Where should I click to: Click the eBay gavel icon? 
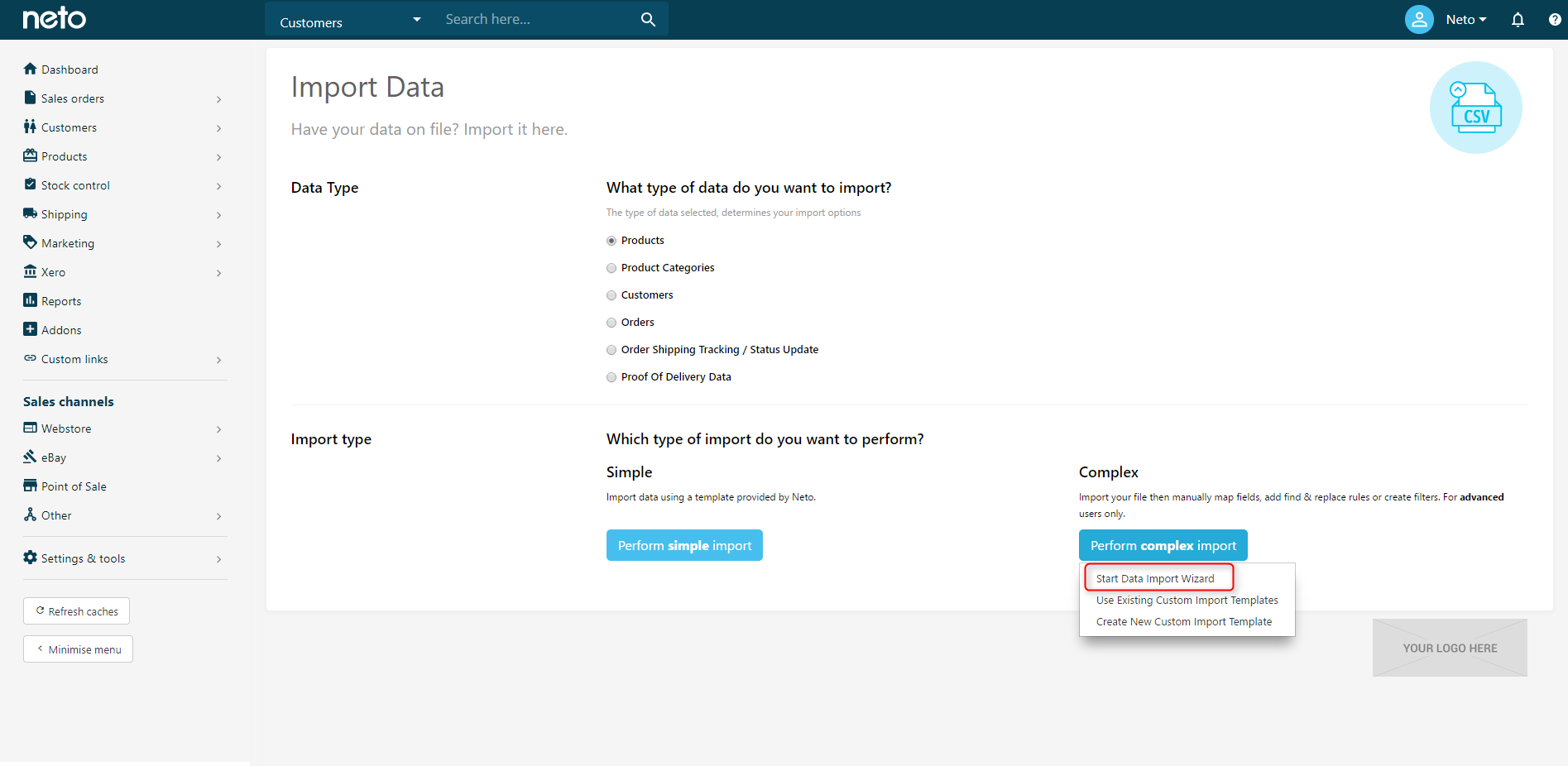click(31, 457)
